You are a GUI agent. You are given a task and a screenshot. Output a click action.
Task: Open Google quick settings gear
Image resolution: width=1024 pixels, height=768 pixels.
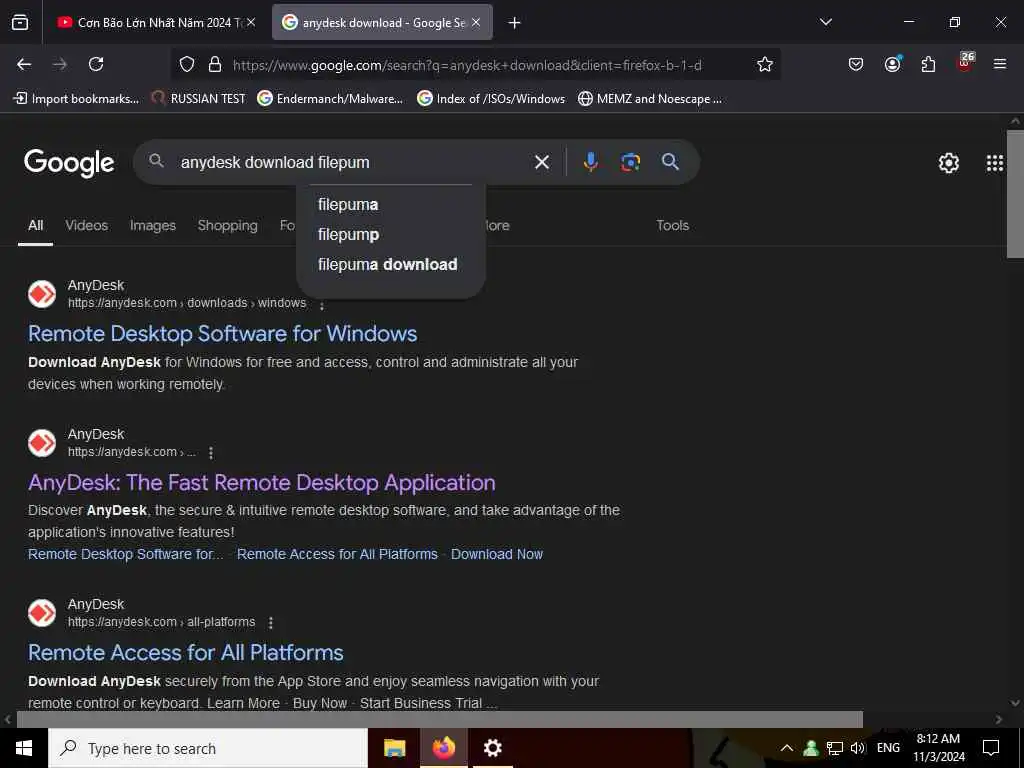[948, 163]
